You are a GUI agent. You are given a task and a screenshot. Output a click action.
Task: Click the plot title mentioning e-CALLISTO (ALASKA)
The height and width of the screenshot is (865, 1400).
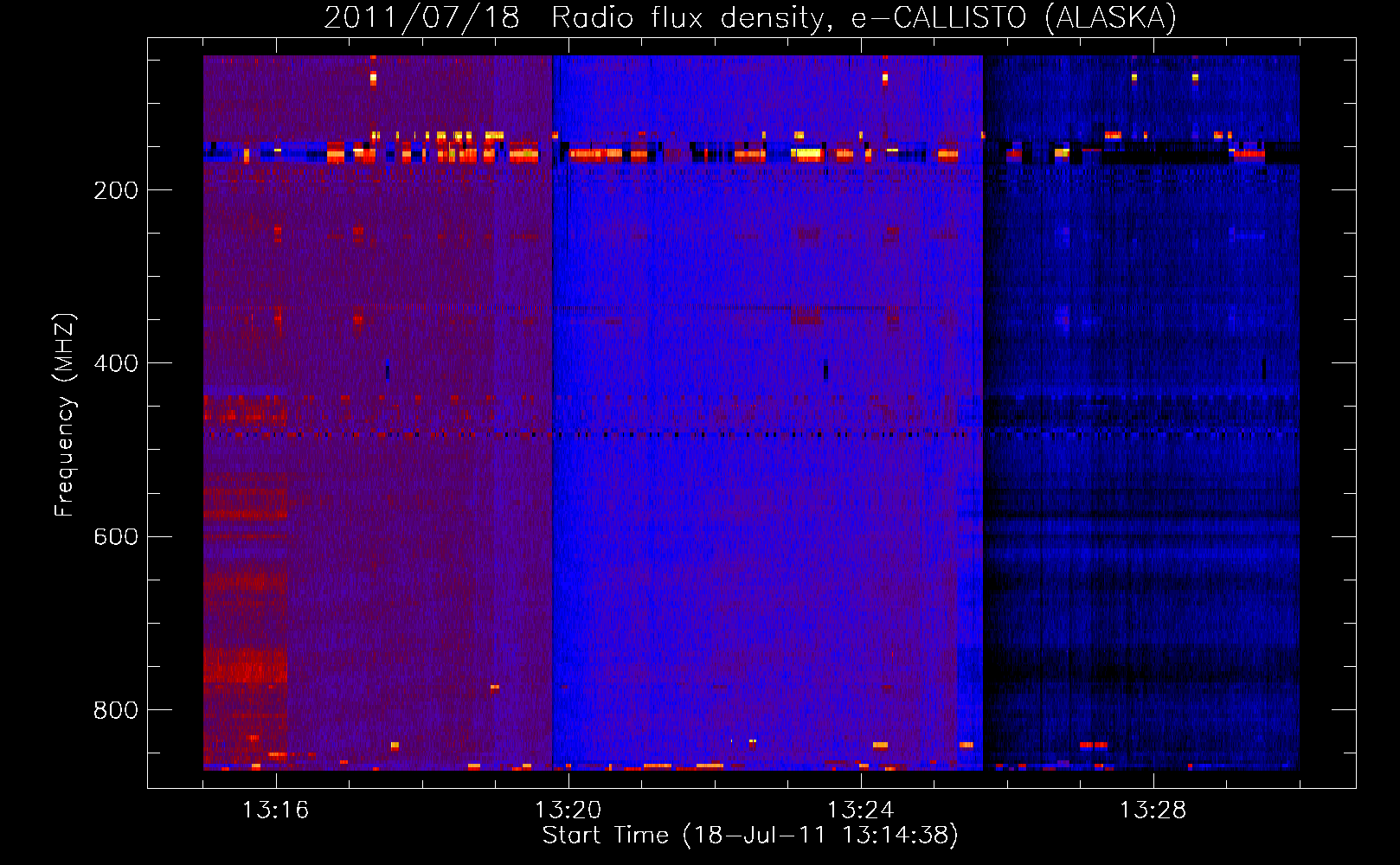(750, 17)
